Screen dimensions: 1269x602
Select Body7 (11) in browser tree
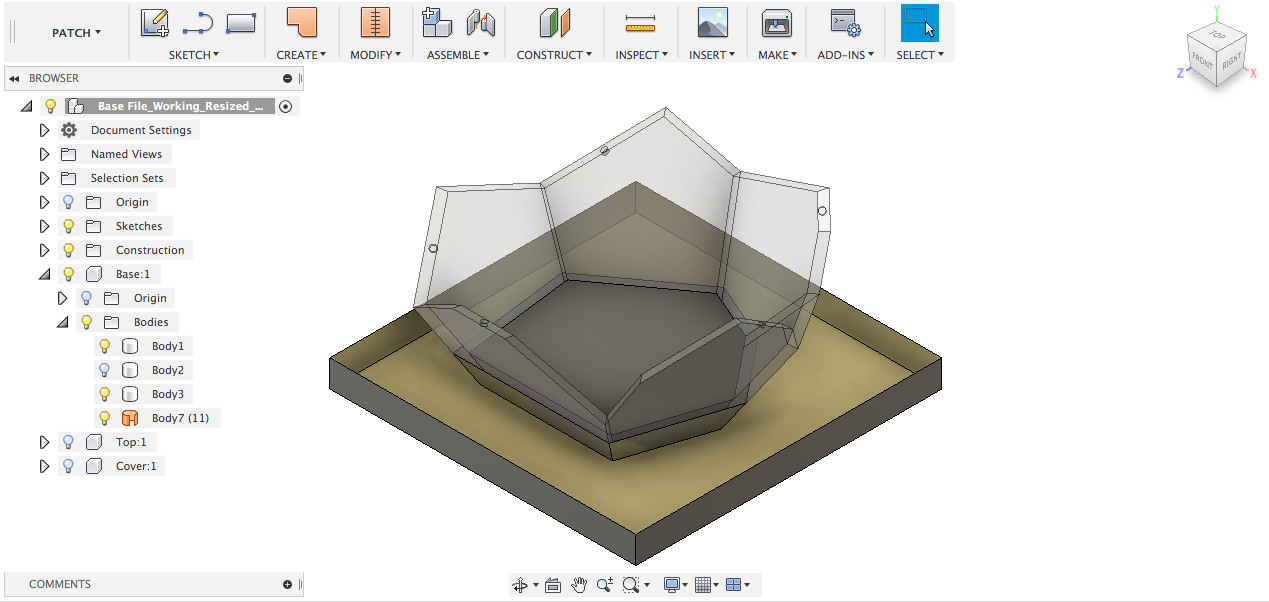pyautogui.click(x=180, y=418)
